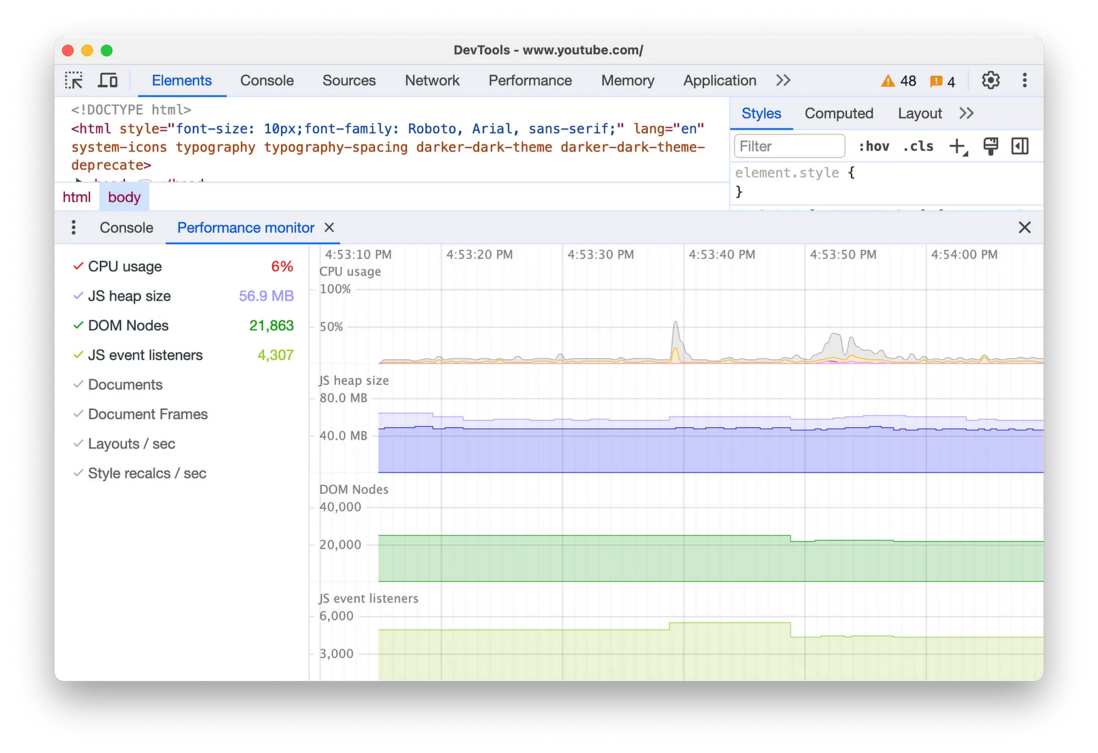Select the html element node line
Screen dimensions: 1098x753
[x=387, y=147]
